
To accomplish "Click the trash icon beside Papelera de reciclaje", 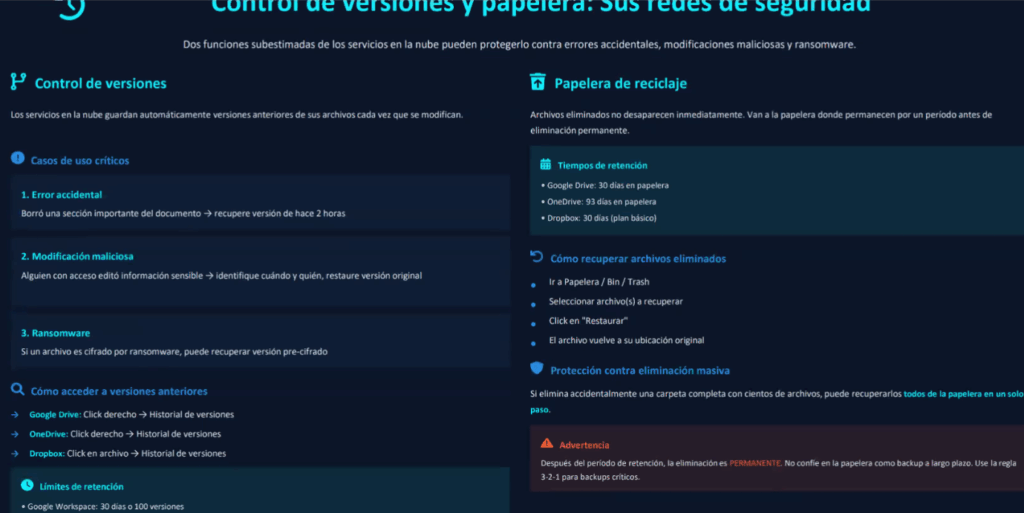I will click(538, 82).
